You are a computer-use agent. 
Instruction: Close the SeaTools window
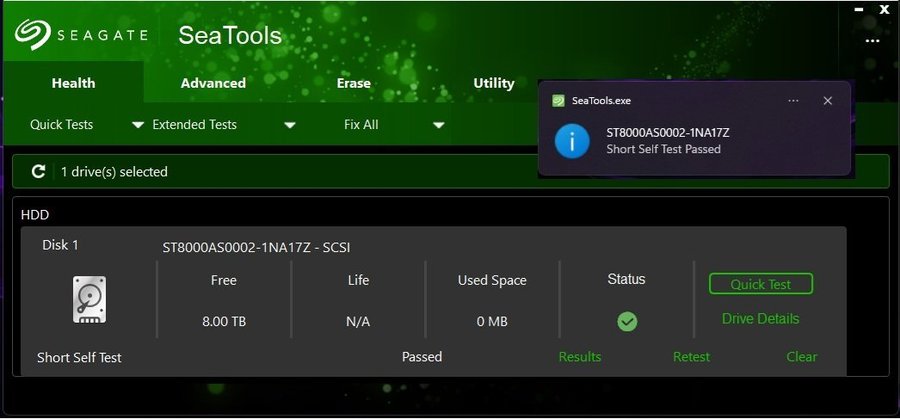pyautogui.click(x=885, y=9)
